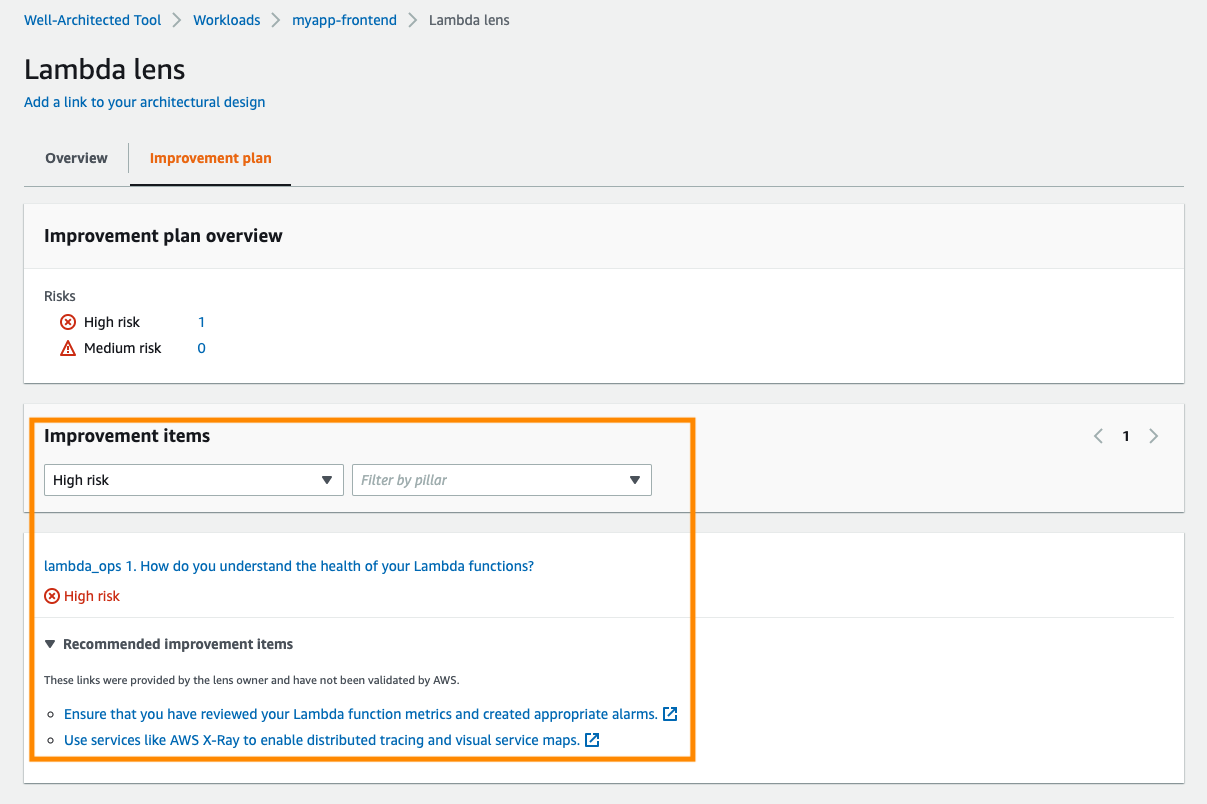Image resolution: width=1207 pixels, height=804 pixels.
Task: Open myapp-frontend breadcrumb link
Action: (344, 20)
